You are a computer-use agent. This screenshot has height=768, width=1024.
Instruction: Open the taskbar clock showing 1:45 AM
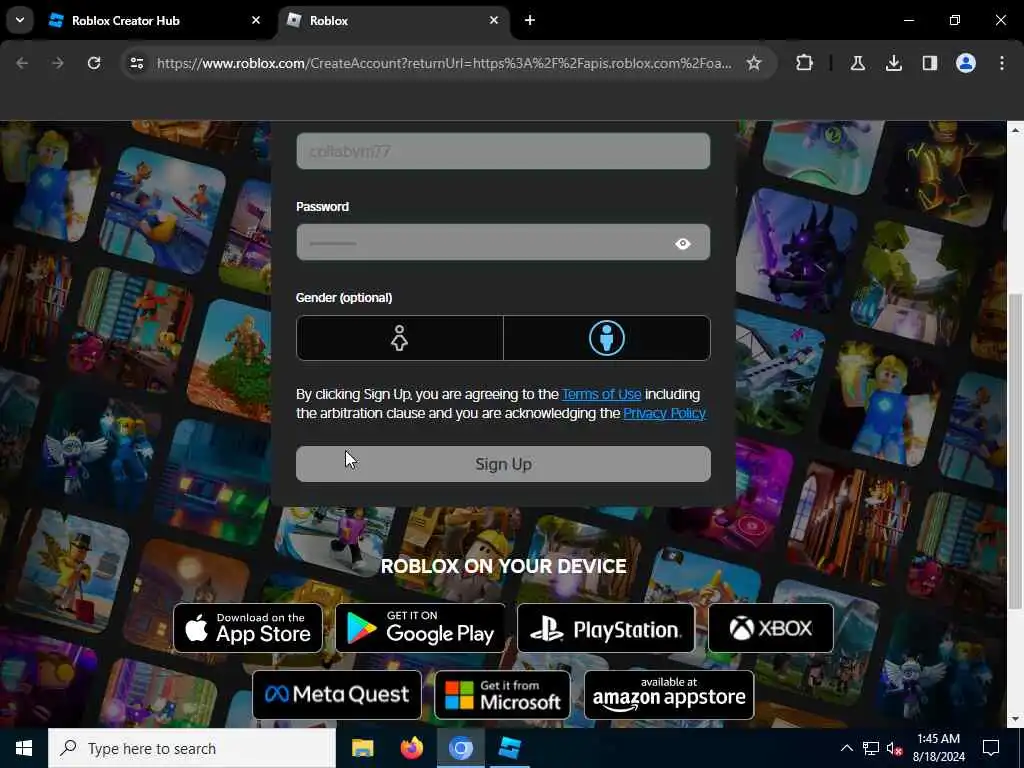pos(938,748)
